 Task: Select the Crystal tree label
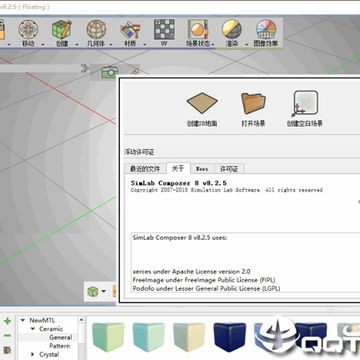coord(49,354)
